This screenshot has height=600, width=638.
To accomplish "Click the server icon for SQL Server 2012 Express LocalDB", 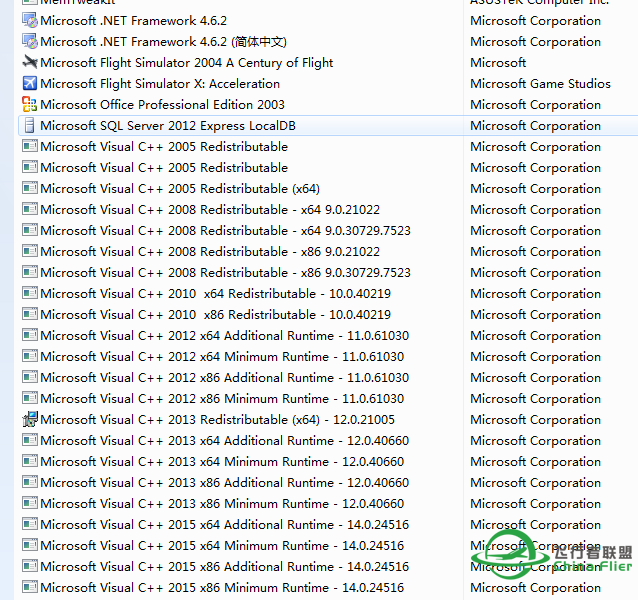I will pyautogui.click(x=30, y=125).
